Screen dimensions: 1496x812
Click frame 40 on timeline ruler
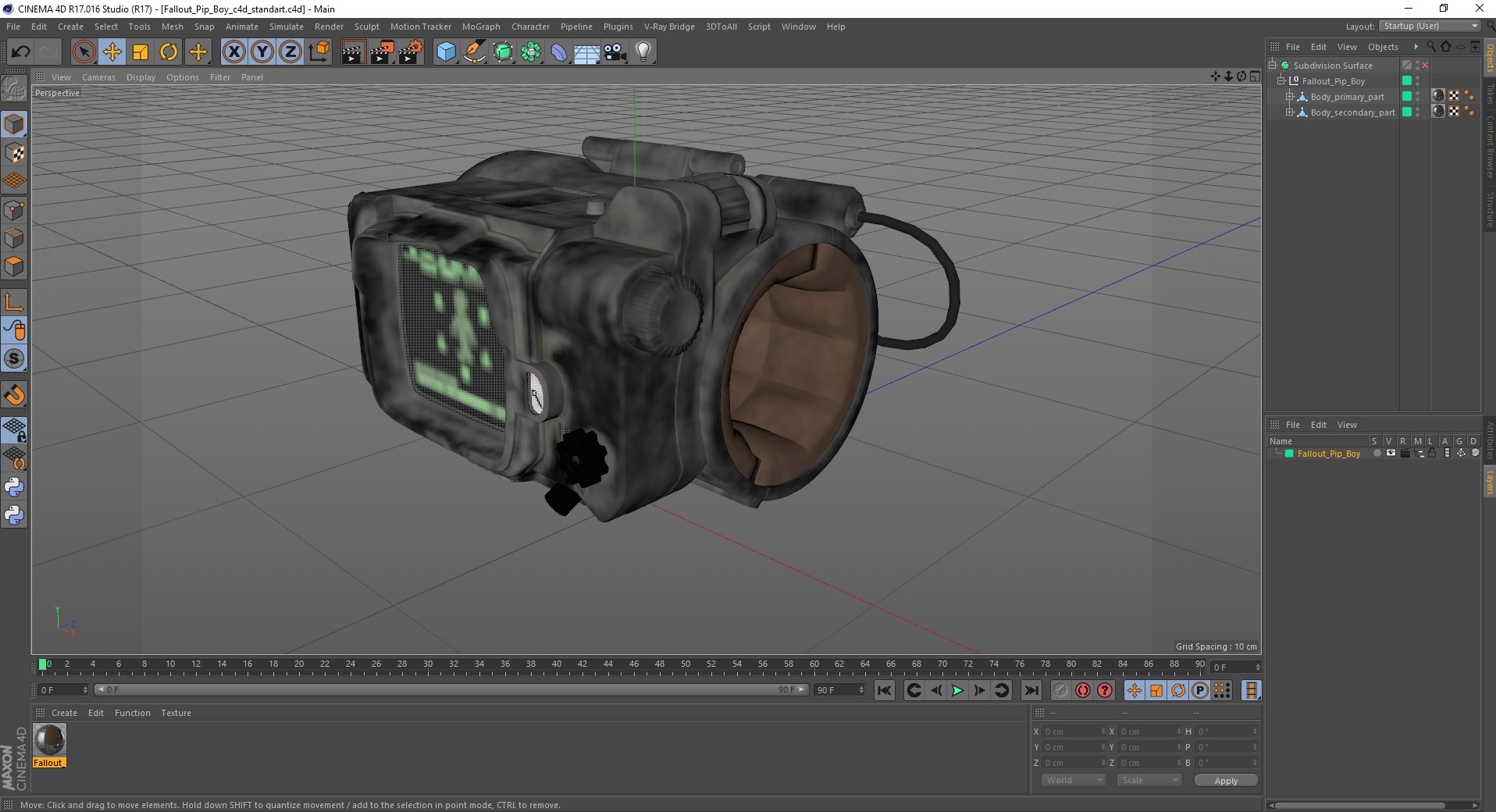tap(557, 665)
